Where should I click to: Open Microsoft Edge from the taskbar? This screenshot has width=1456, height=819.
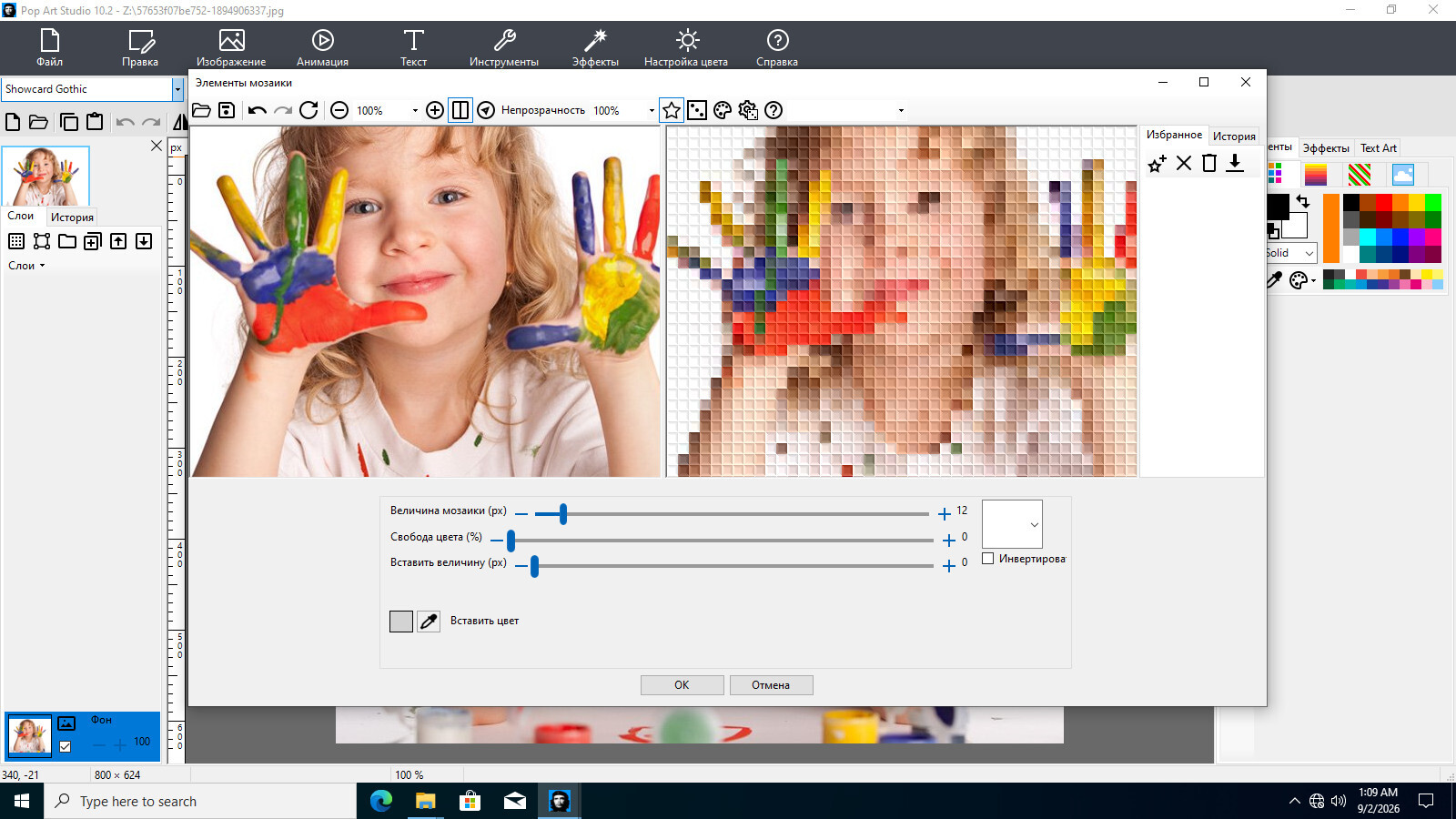(x=381, y=801)
